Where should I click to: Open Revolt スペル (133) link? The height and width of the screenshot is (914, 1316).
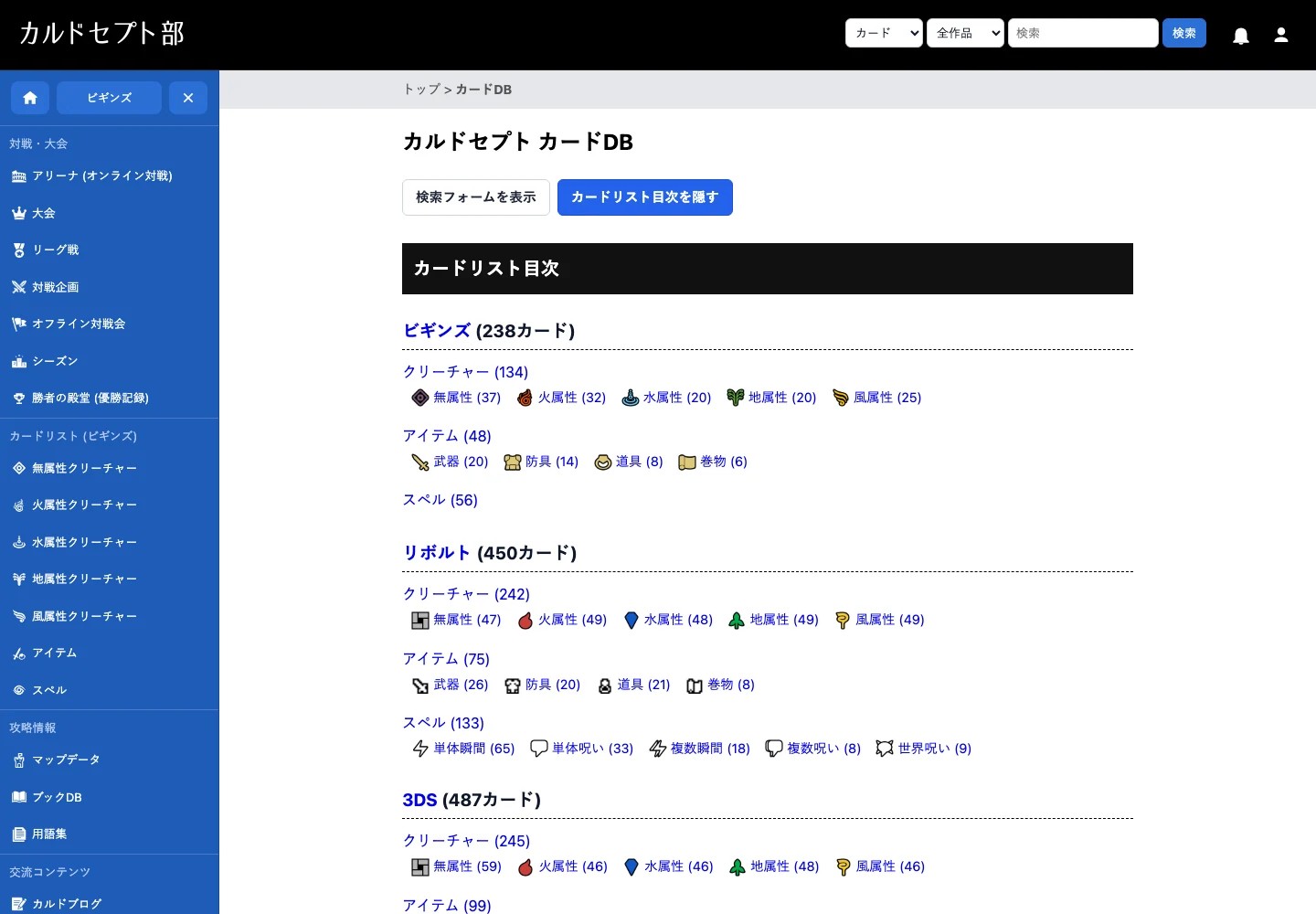coord(443,723)
